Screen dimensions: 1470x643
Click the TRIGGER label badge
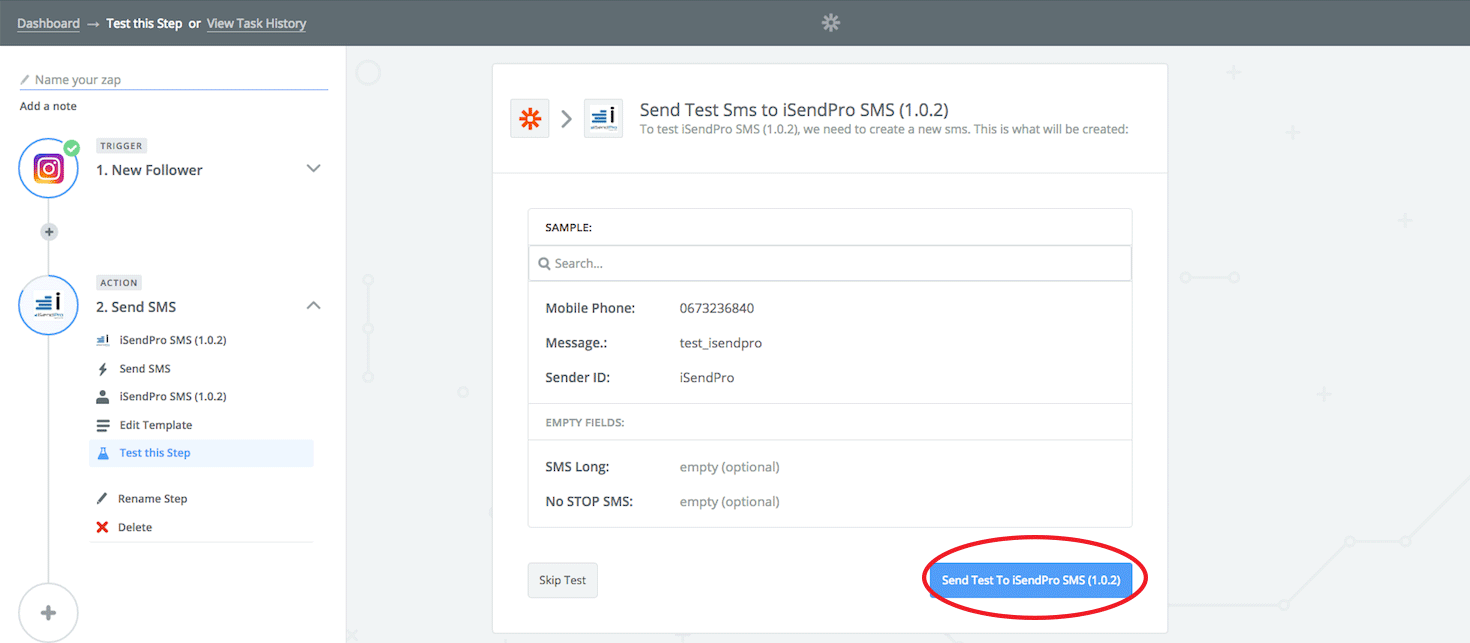pos(120,146)
